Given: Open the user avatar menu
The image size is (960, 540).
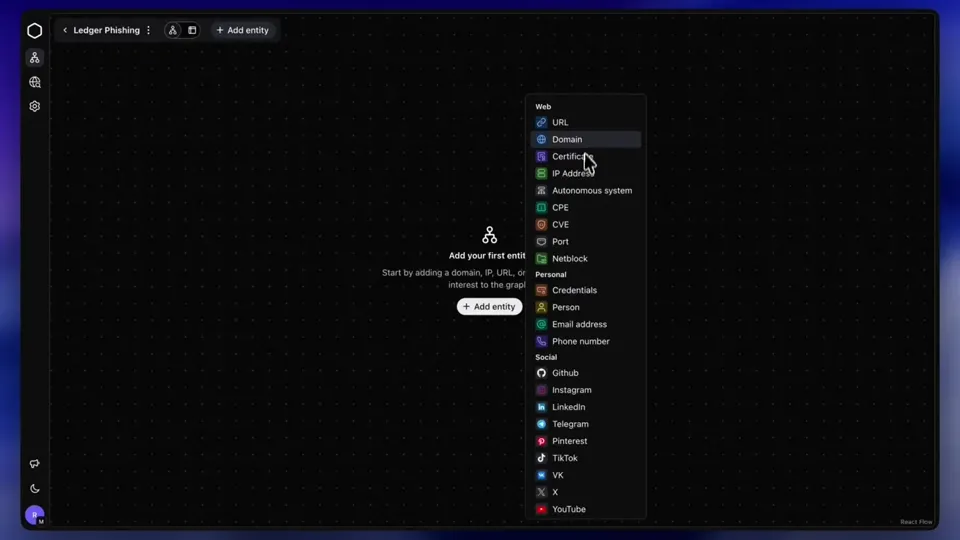Looking at the screenshot, I should click(x=35, y=515).
